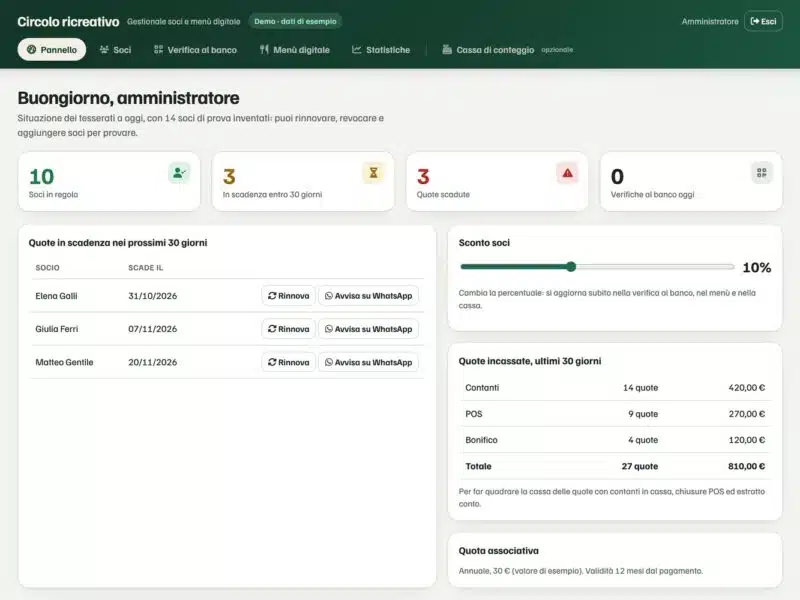Click the name Matteo Gentile
This screenshot has height=600, width=800.
(x=64, y=362)
